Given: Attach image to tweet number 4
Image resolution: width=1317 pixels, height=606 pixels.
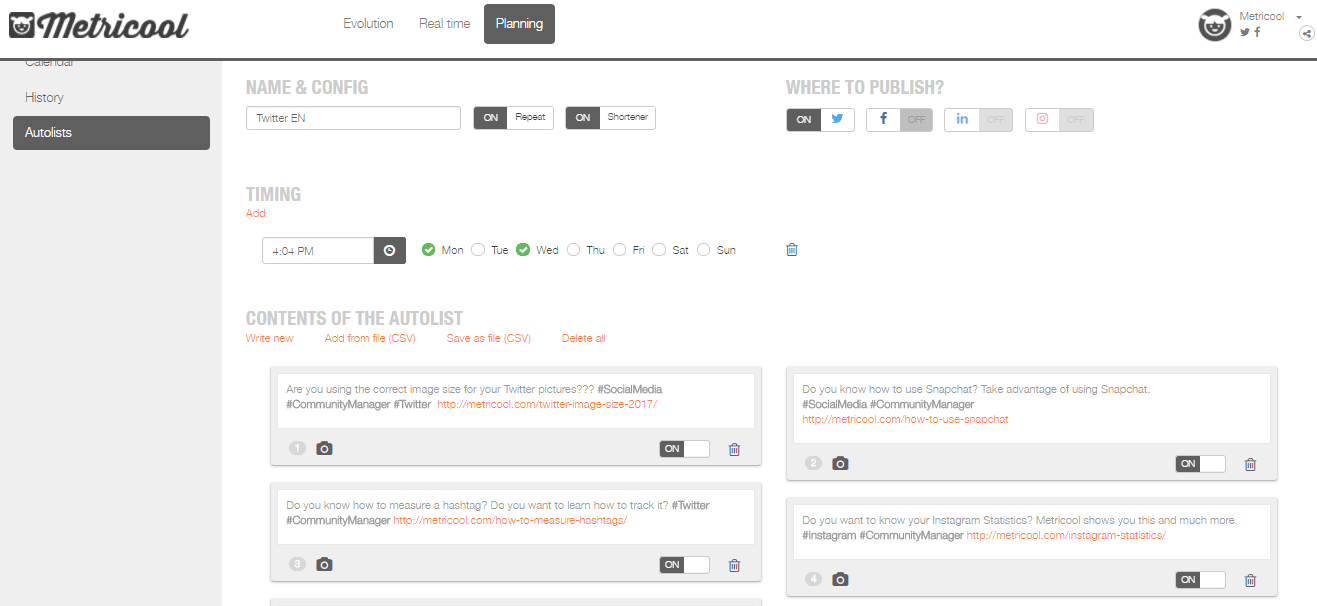Looking at the screenshot, I should (x=840, y=580).
